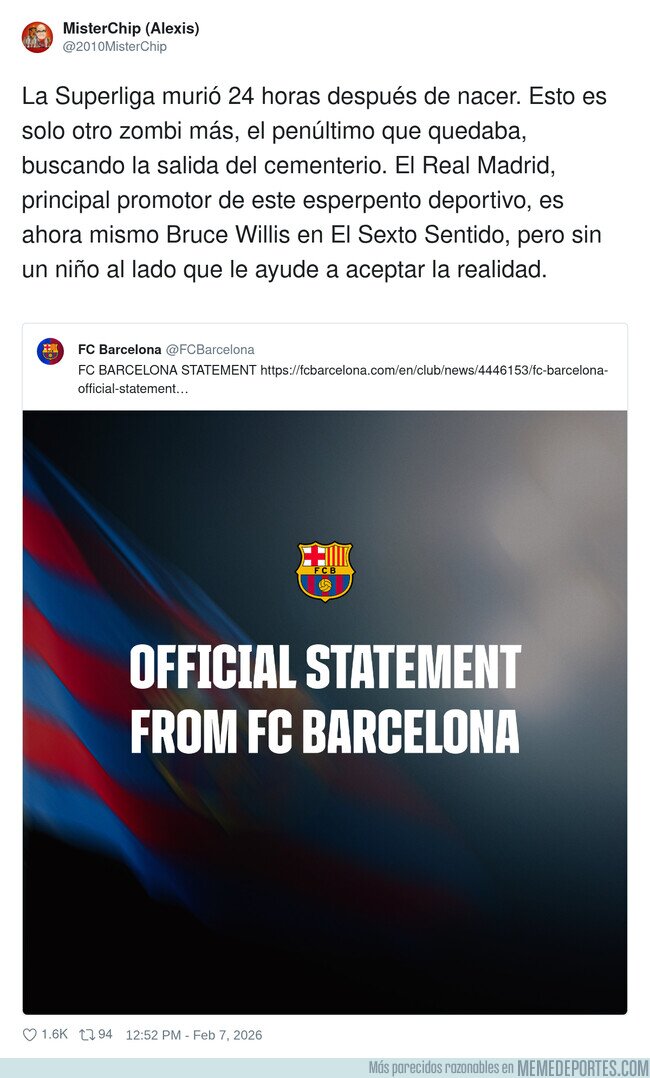Select the FCB badge inside the statement image

click(323, 570)
